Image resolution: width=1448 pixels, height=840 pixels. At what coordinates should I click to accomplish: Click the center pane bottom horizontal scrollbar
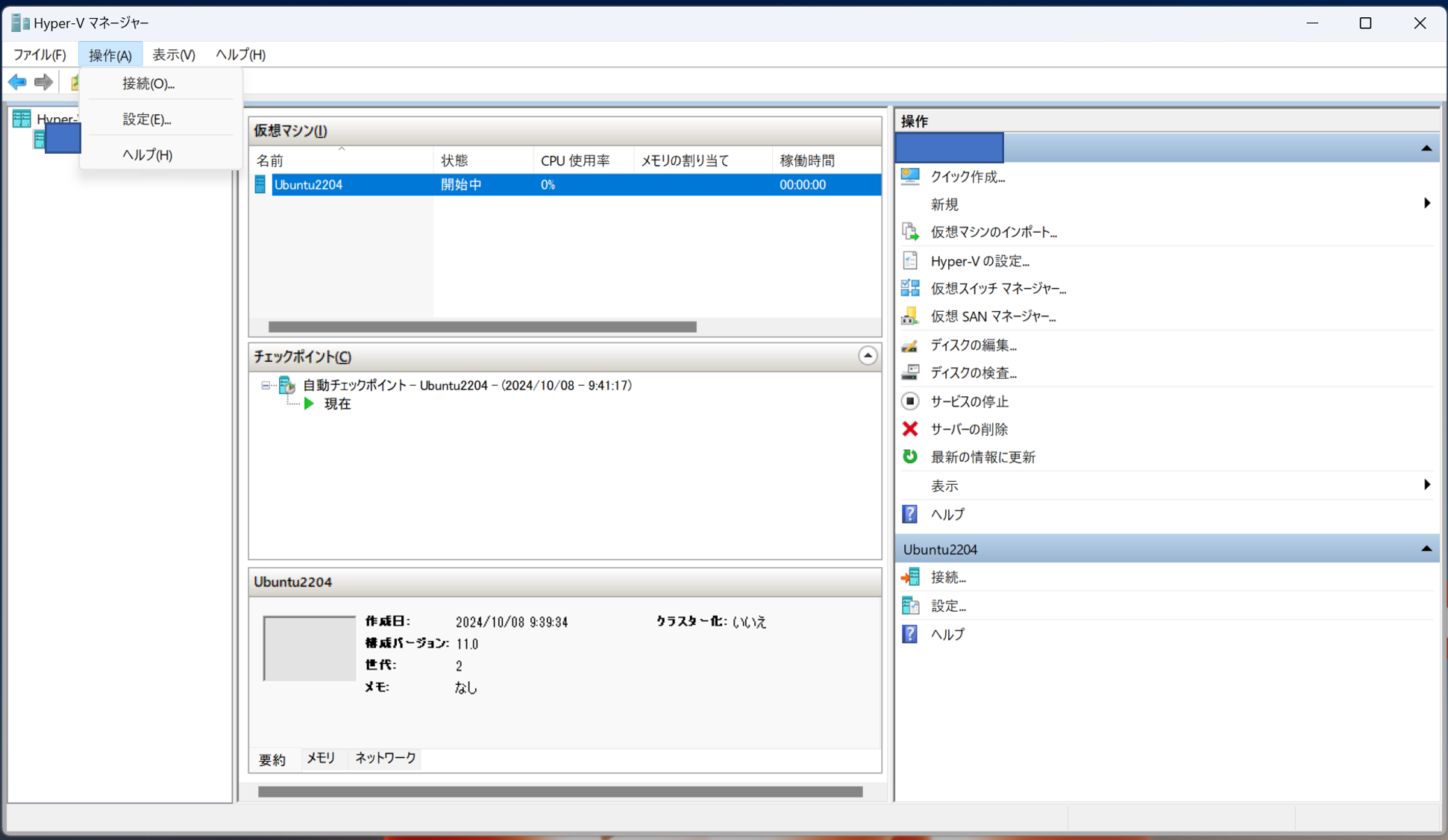560,792
